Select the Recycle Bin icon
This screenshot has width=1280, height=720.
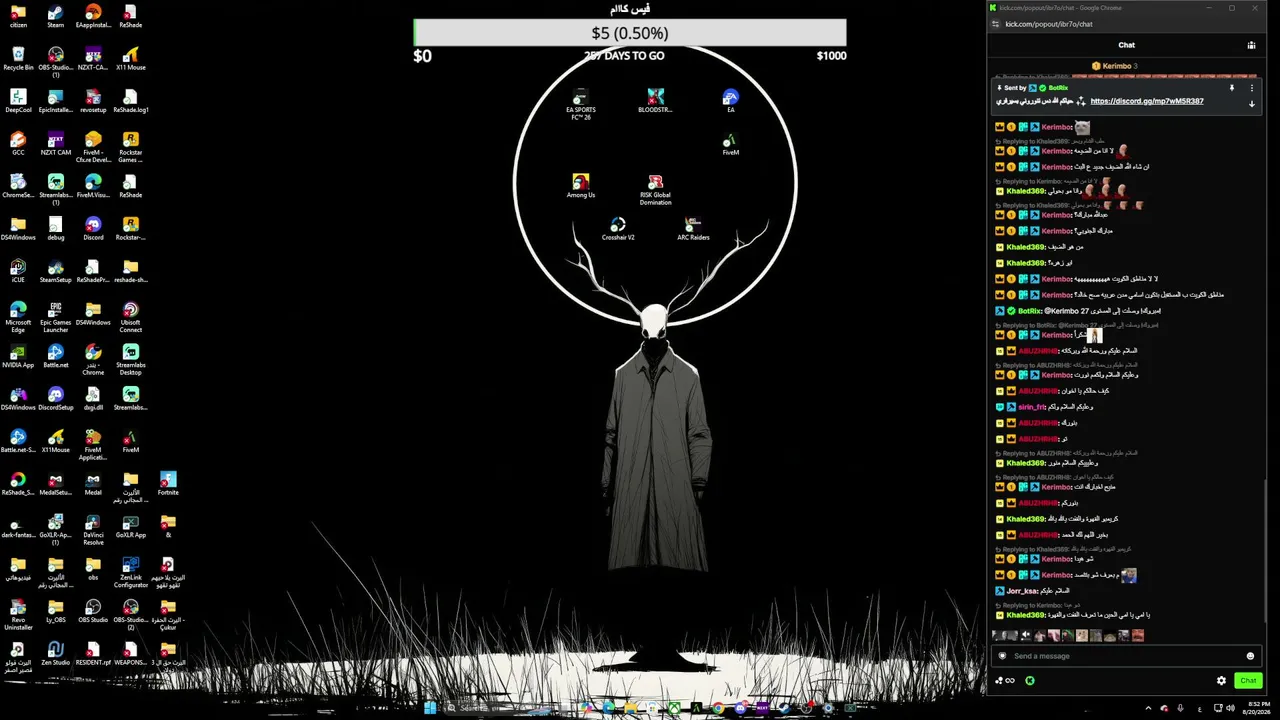(x=18, y=59)
